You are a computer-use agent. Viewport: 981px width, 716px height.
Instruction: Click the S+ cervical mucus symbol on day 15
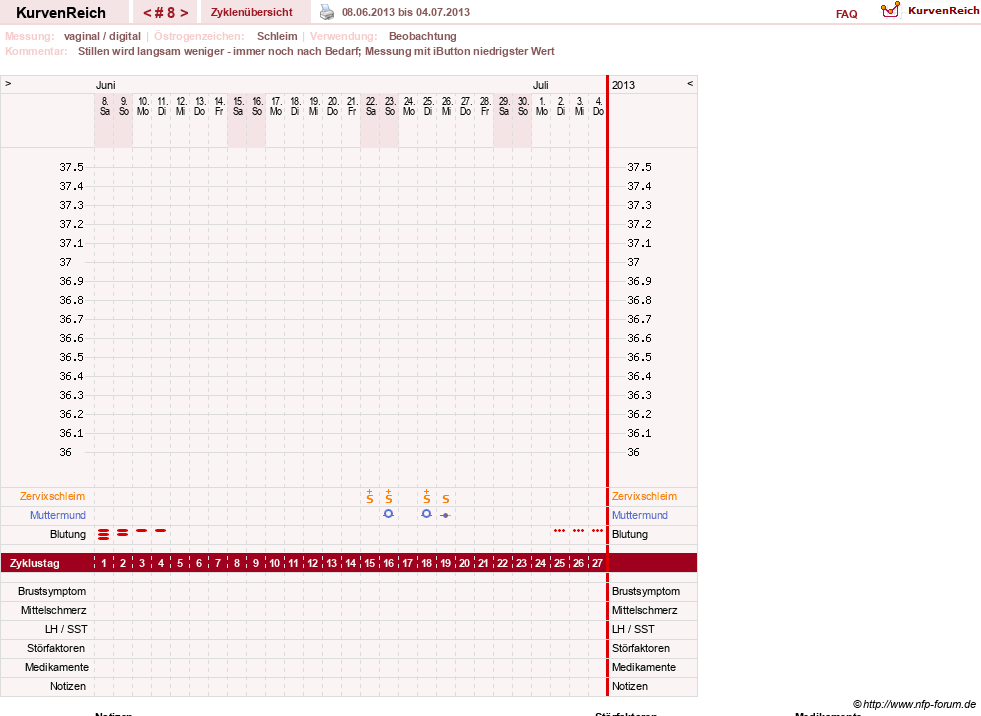point(370,496)
